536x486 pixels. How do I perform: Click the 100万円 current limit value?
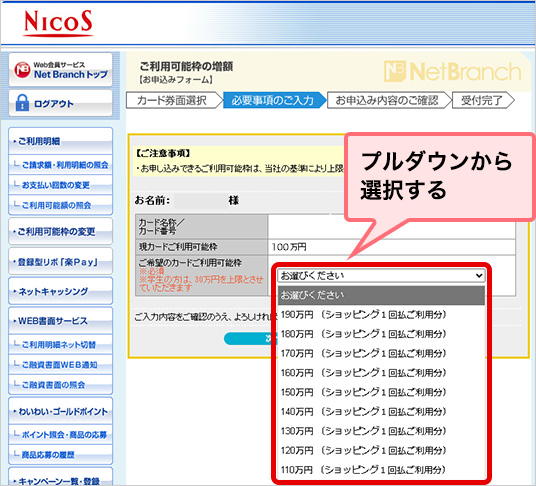tap(289, 247)
